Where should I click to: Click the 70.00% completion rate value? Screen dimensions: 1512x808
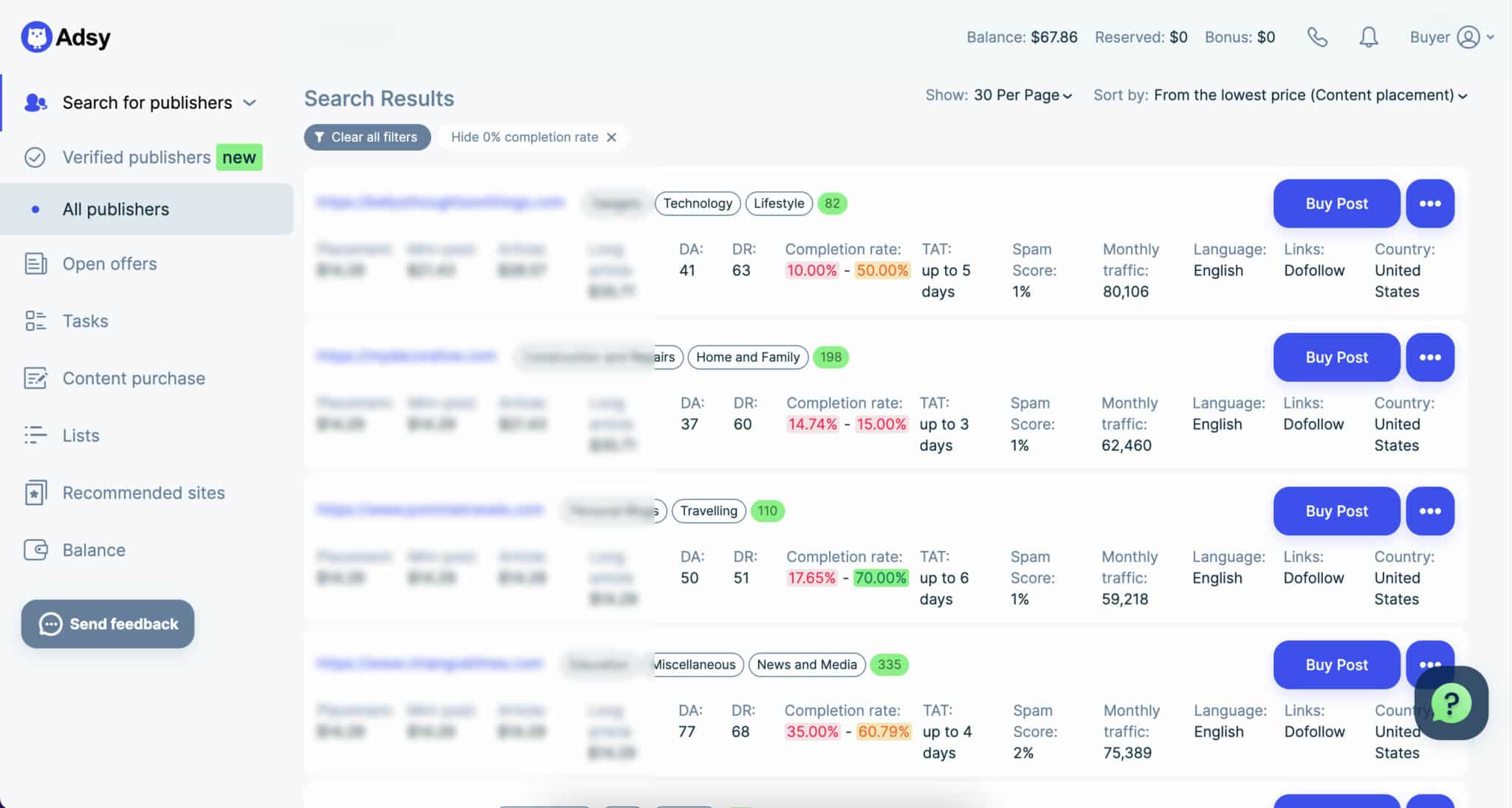tap(880, 578)
